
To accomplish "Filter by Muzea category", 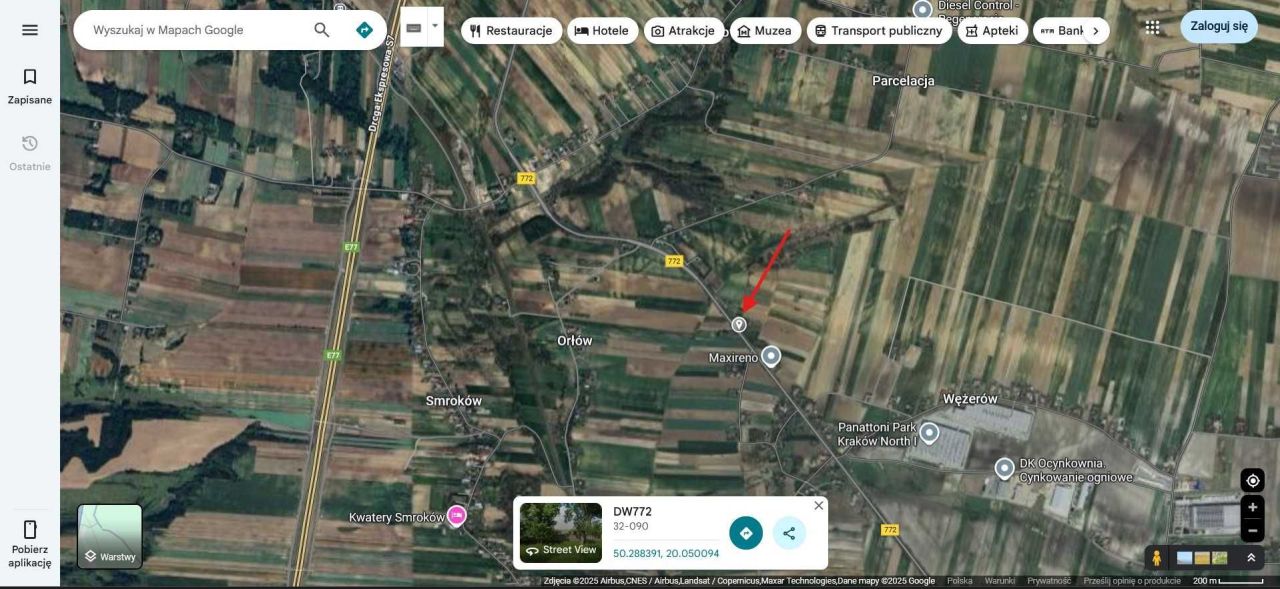I will click(x=765, y=31).
